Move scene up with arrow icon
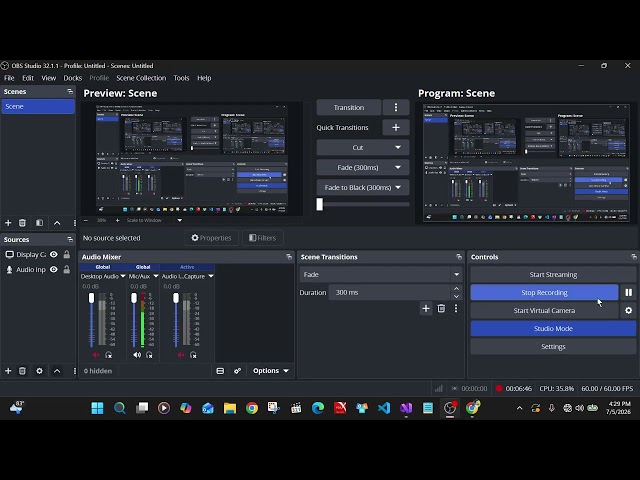Screen dimensions: 640x480 (57, 223)
